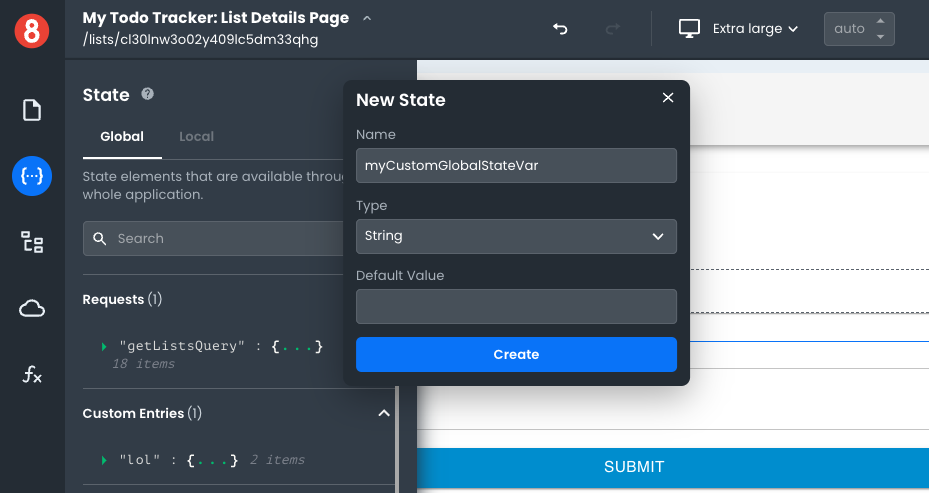Switch to the Local state tab
The image size is (929, 493).
click(x=196, y=136)
